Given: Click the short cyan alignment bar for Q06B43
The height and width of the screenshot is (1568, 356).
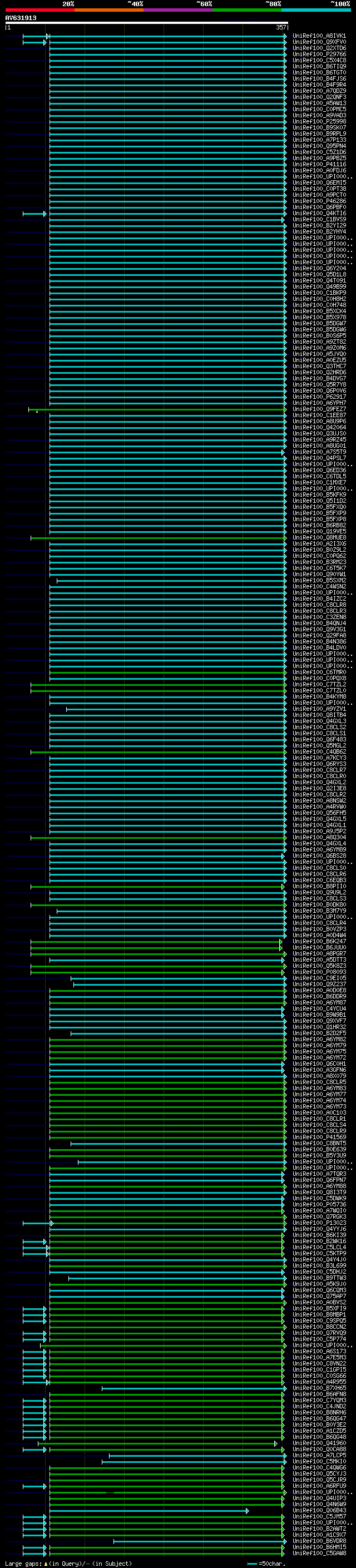Looking at the screenshot, I should click(x=149, y=1511).
